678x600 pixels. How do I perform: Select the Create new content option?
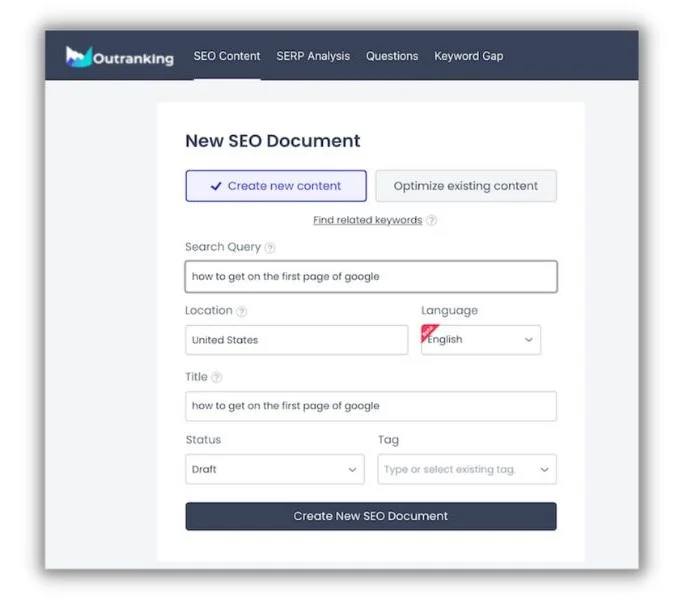tap(276, 186)
